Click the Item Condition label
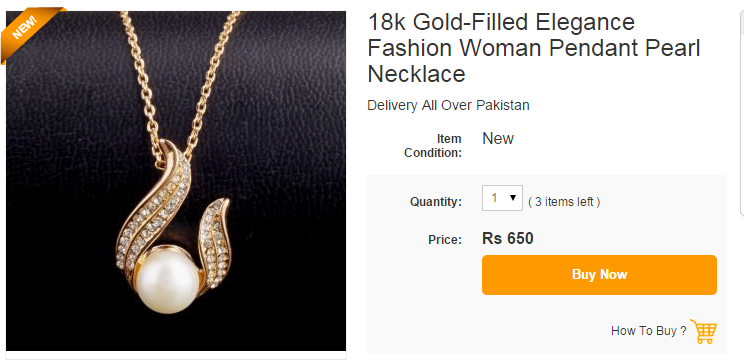The height and width of the screenshot is (360, 744). coord(433,146)
